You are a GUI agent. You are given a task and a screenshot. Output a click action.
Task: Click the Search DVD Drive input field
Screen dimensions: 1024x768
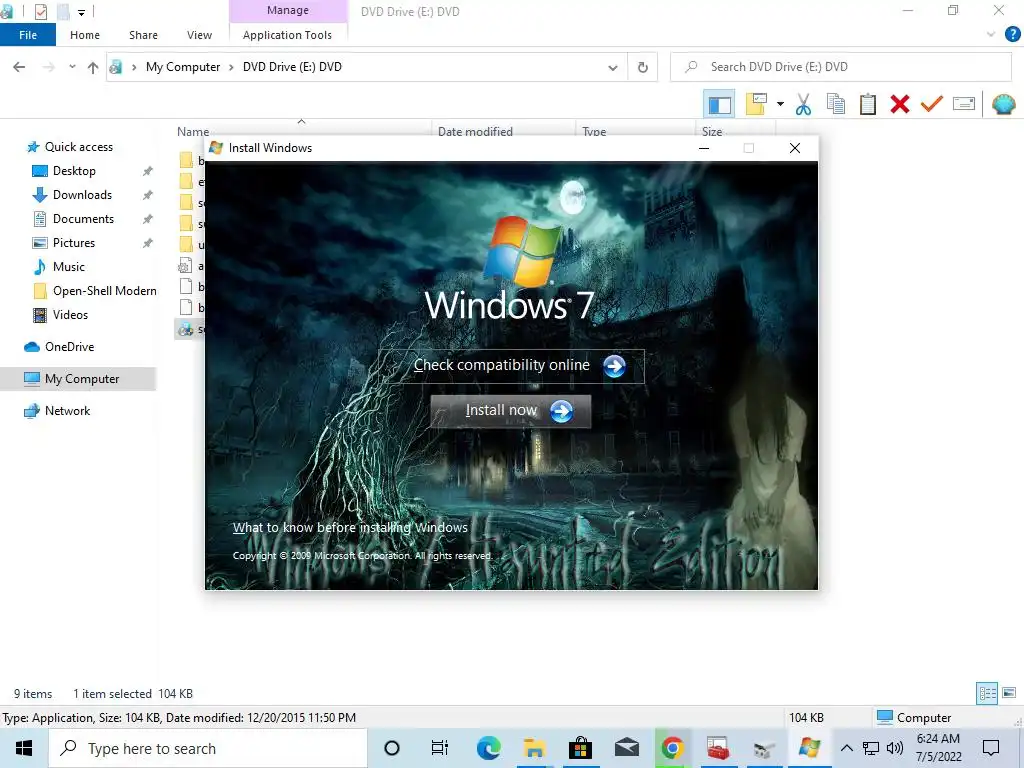tap(841, 67)
